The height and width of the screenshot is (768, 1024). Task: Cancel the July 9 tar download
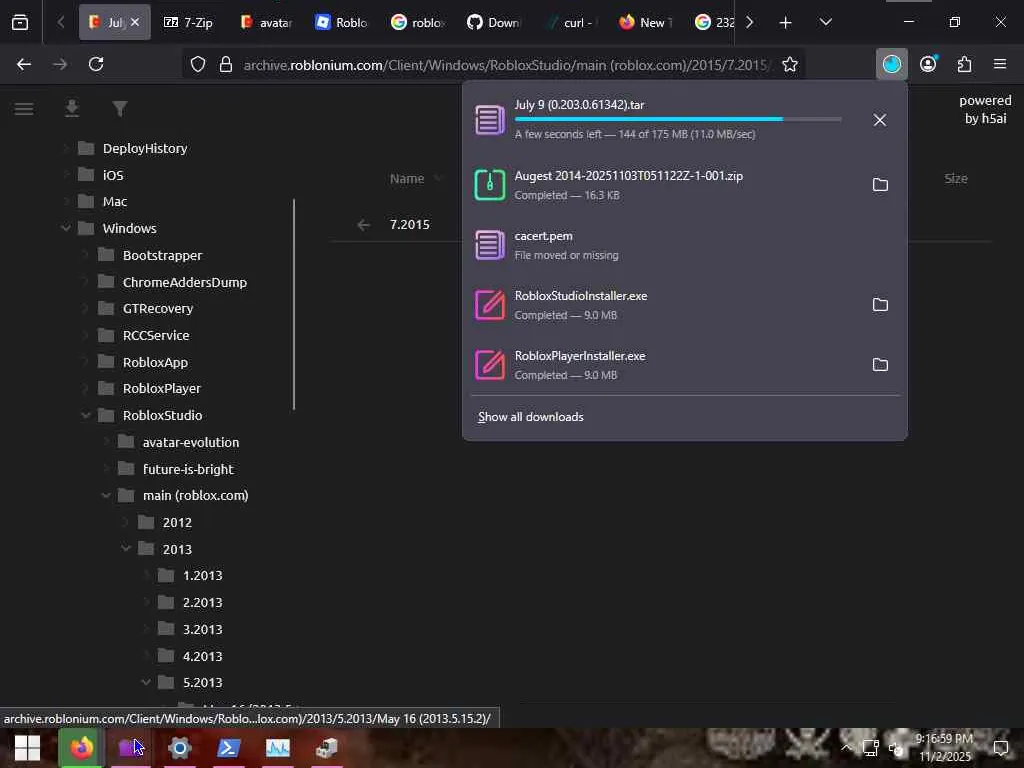[880, 120]
